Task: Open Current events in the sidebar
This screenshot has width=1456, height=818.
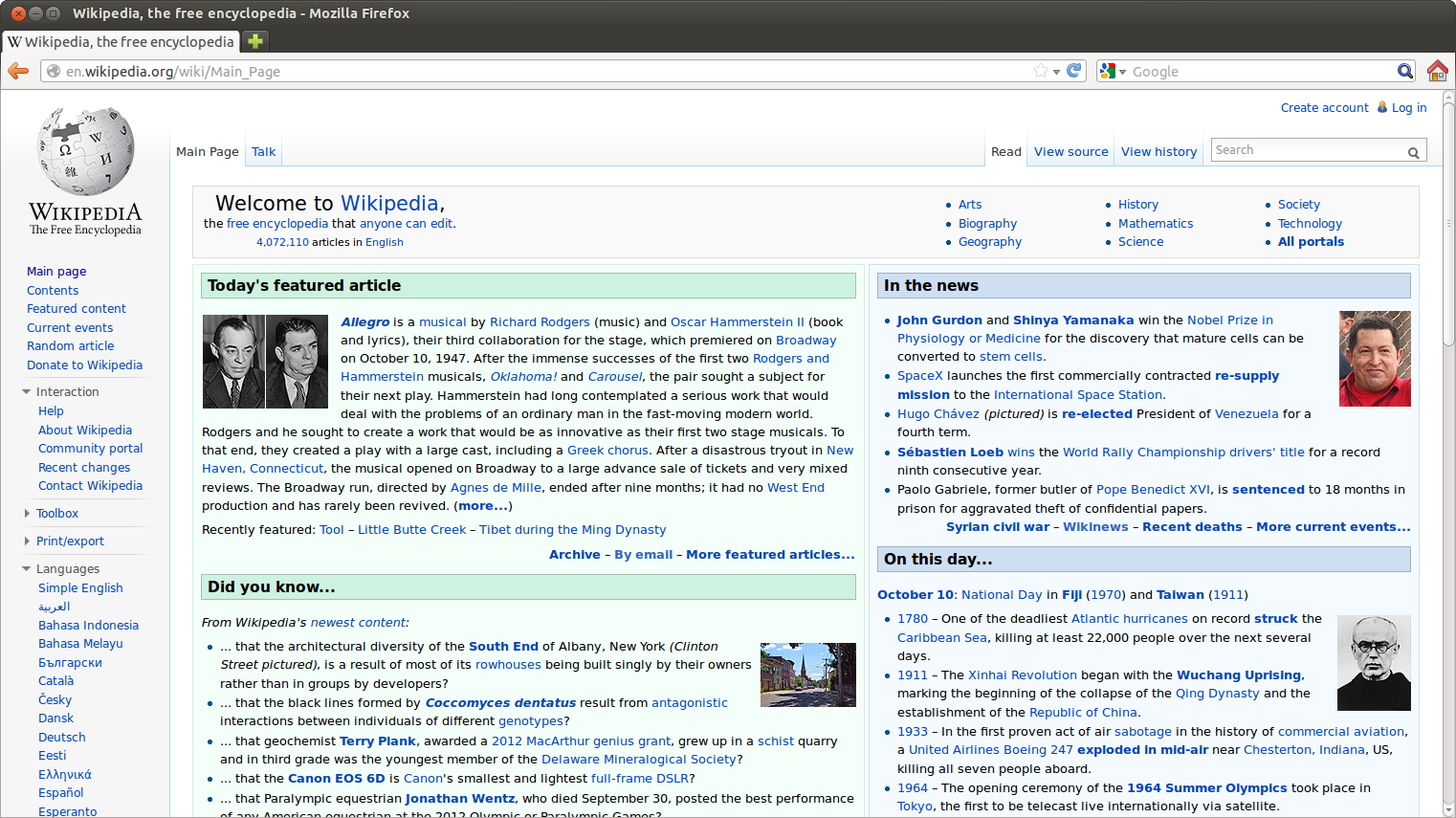Action: coord(70,328)
